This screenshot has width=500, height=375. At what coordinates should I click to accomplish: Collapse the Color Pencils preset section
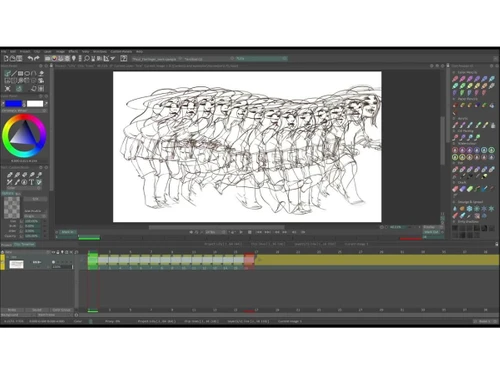point(454,72)
